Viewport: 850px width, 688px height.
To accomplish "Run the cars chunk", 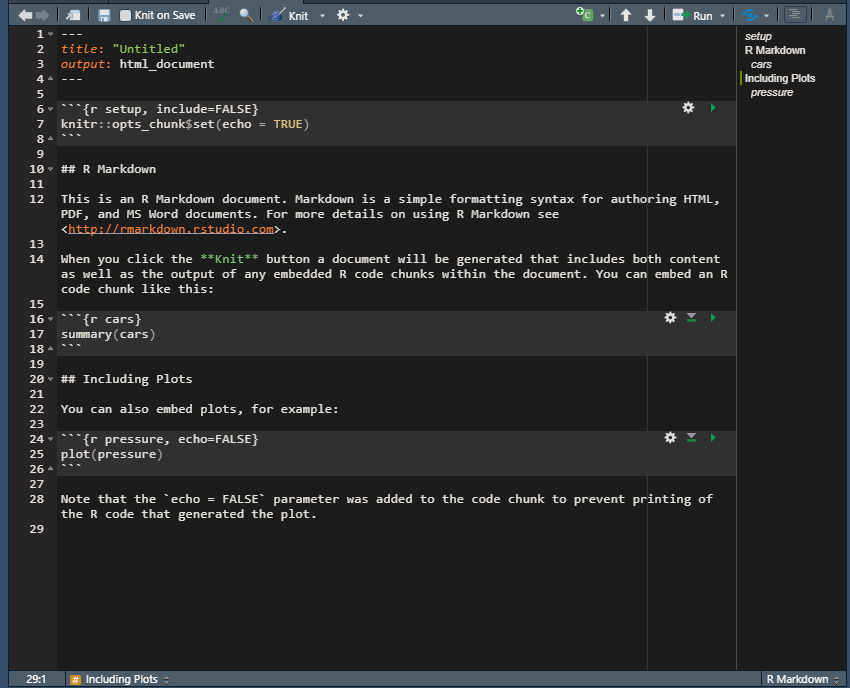I will point(713,317).
